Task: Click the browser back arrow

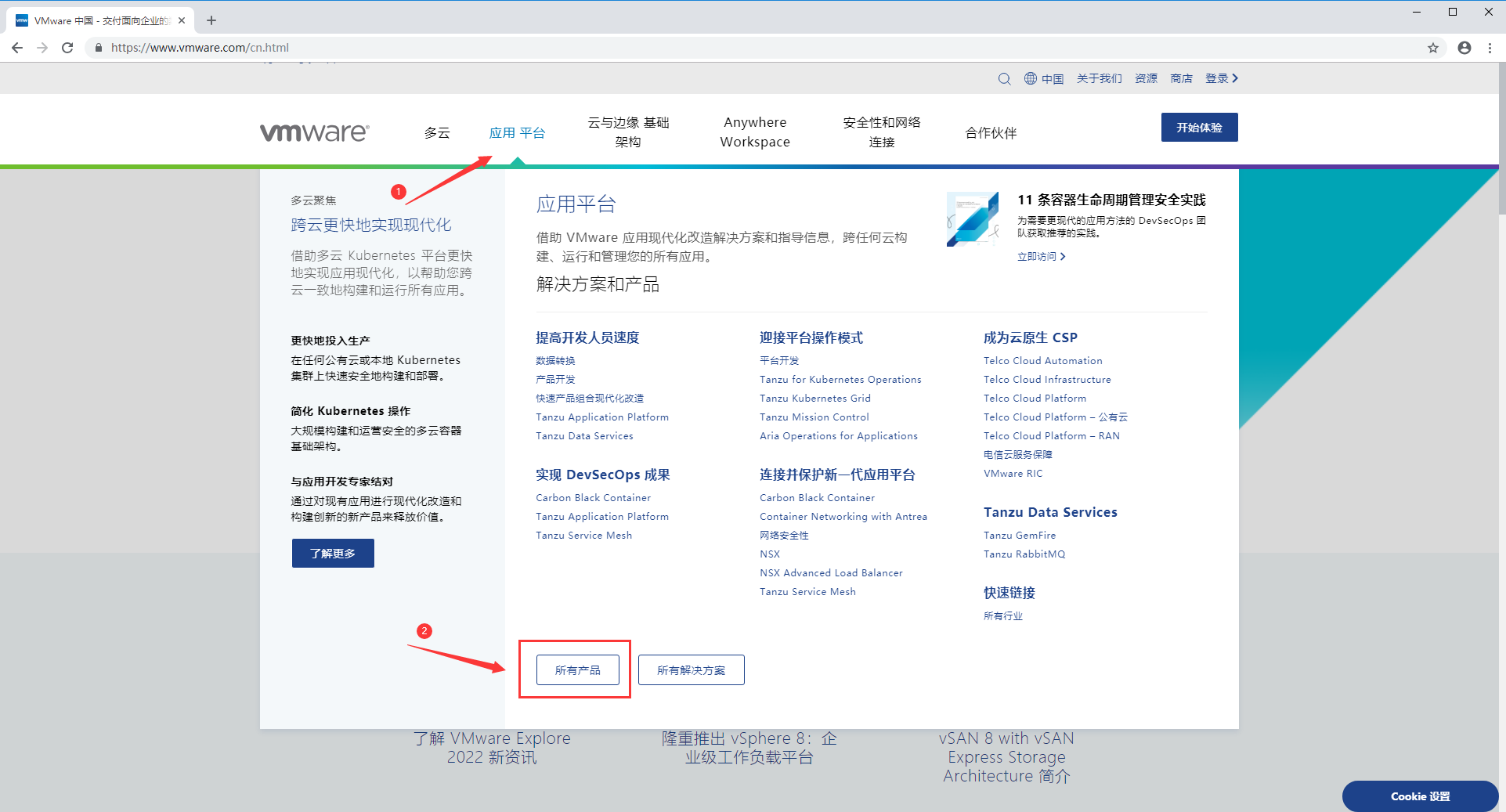Action: (17, 48)
